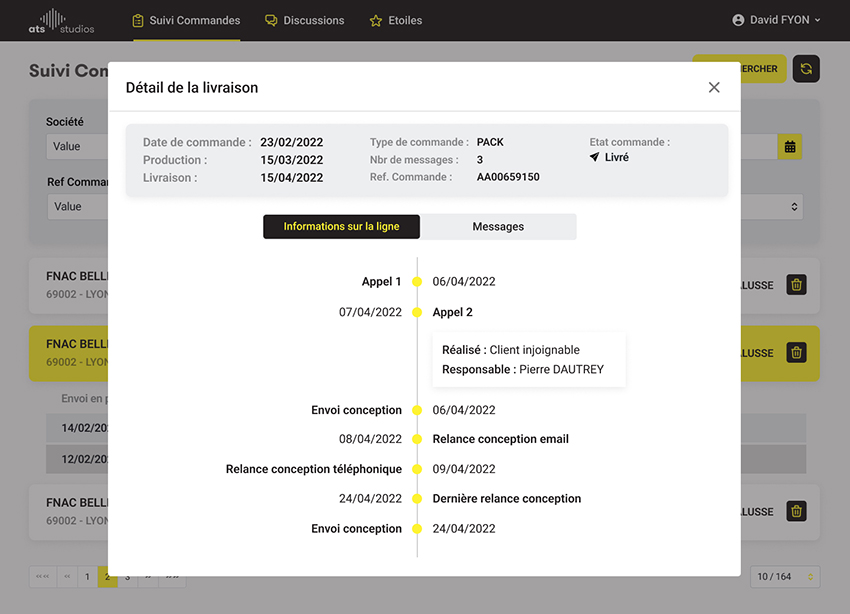The width and height of the screenshot is (850, 614).
Task: Click the user avatar icon beside David FYON
Action: point(738,20)
